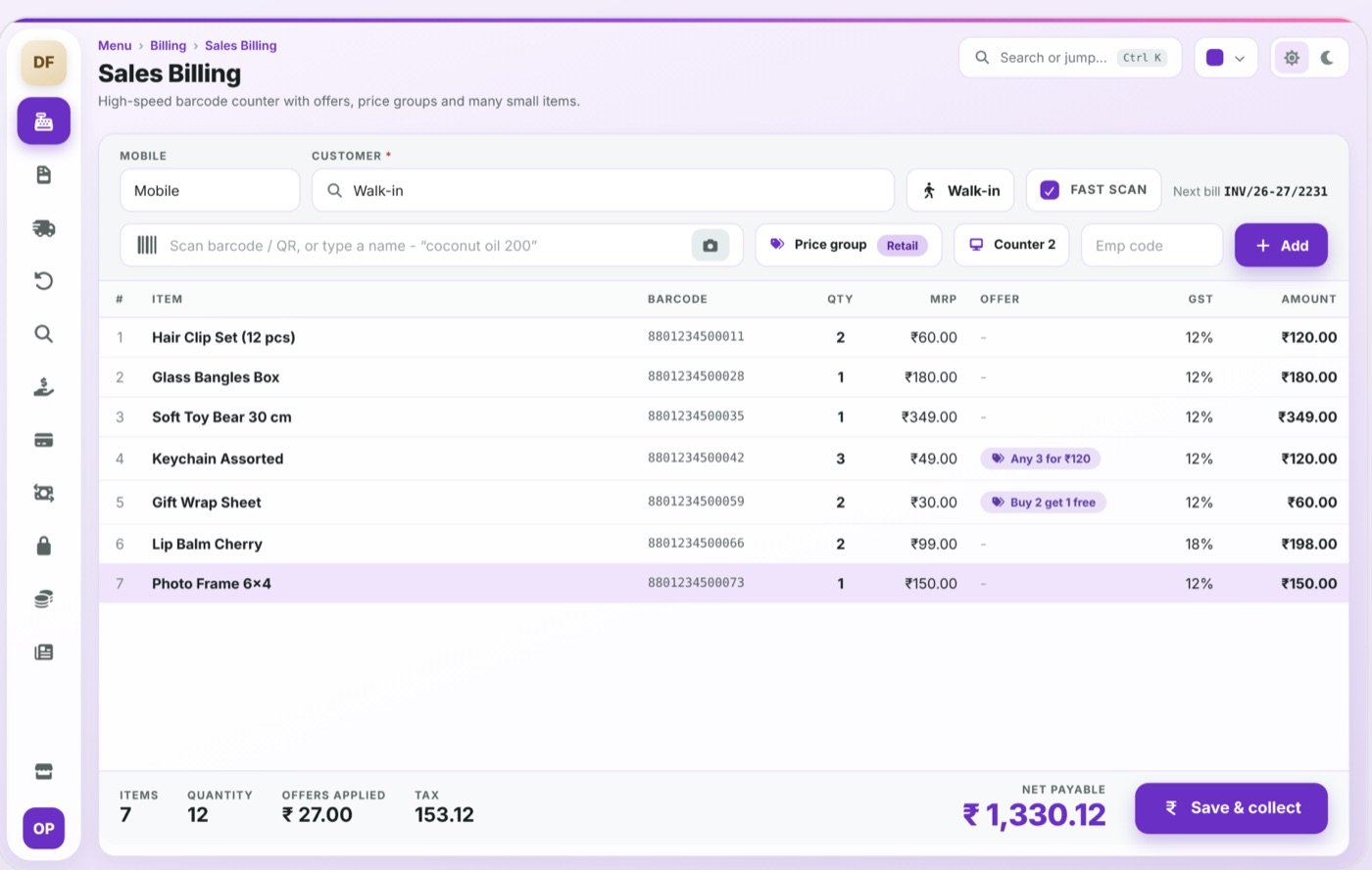This screenshot has height=870, width=1372.
Task: Open the Price group Retail selector
Action: (849, 245)
